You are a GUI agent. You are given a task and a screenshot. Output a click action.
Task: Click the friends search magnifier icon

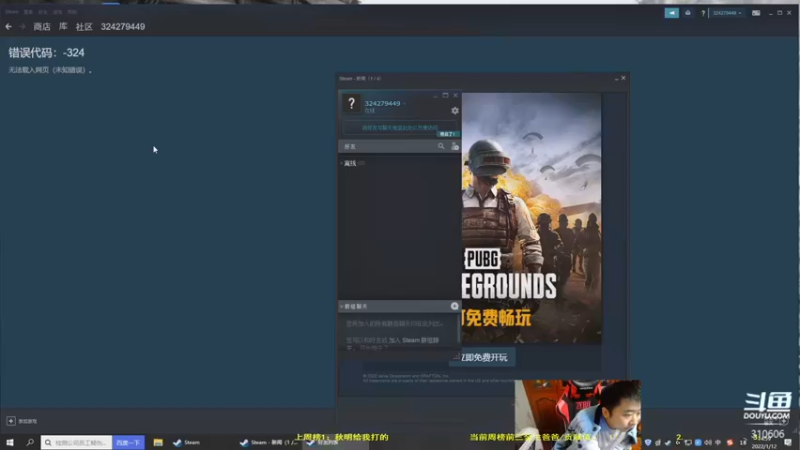(x=441, y=146)
